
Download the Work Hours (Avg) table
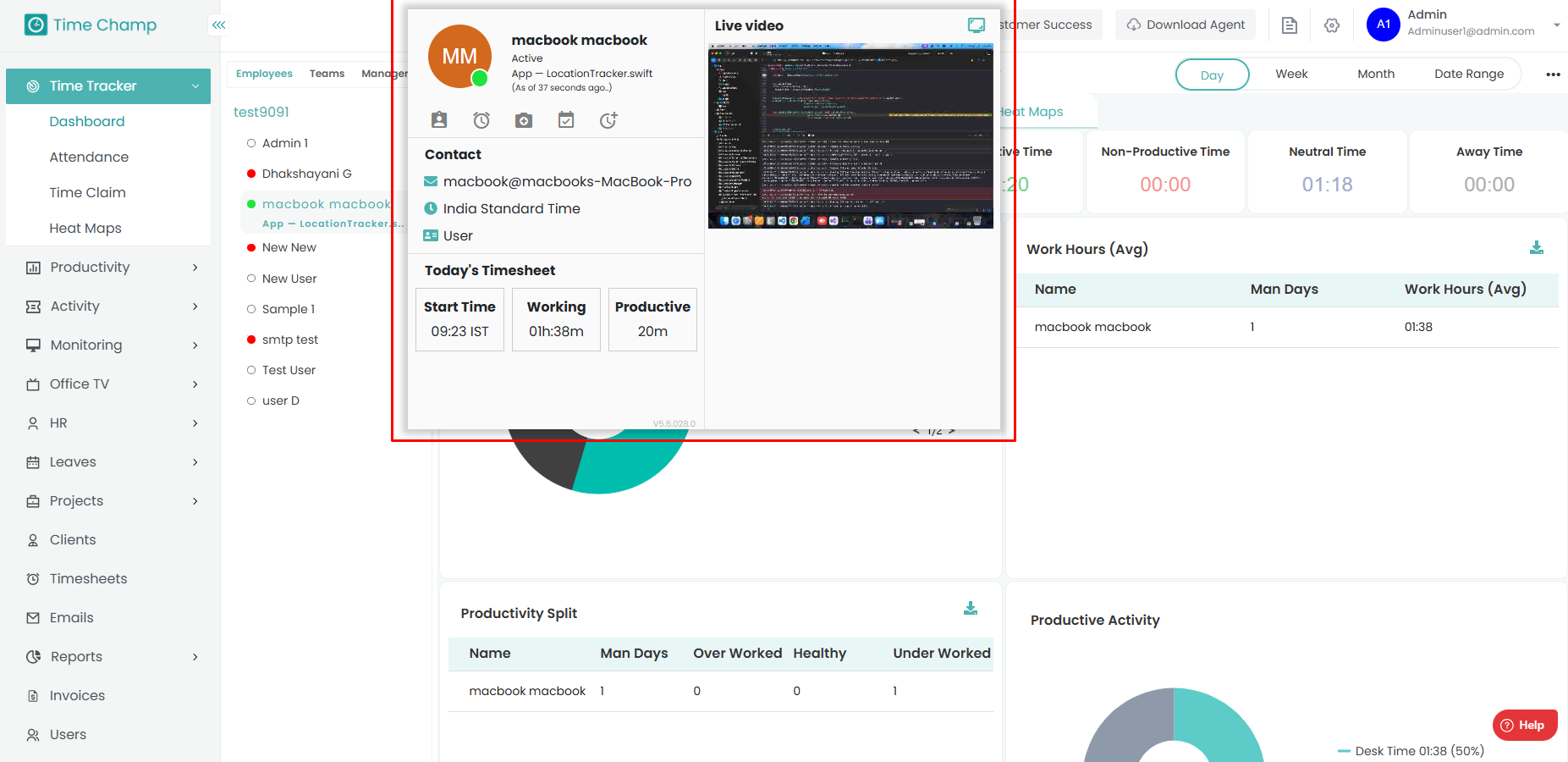tap(1537, 247)
